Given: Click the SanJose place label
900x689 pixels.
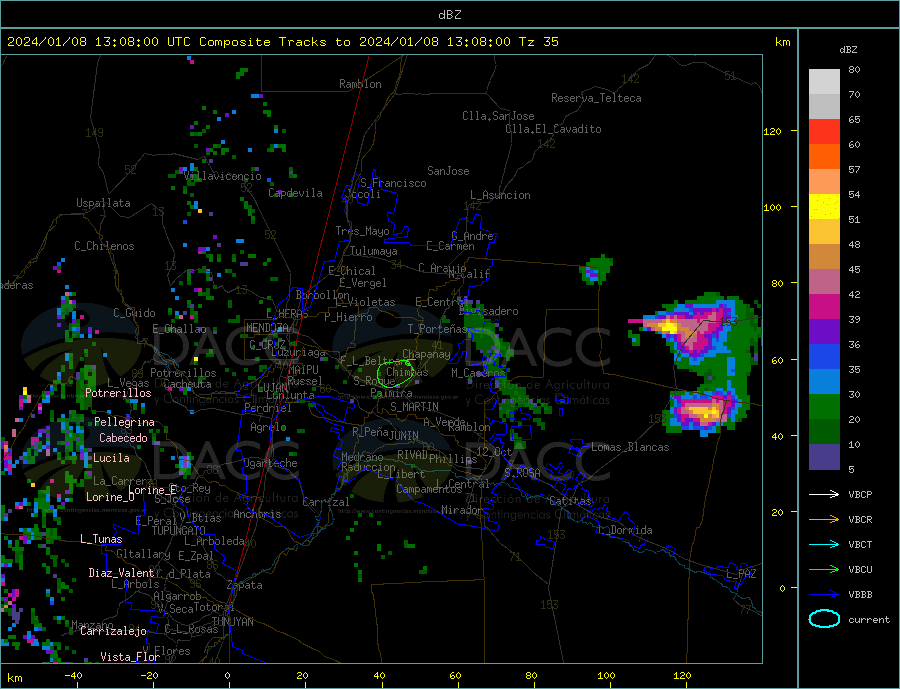Looking at the screenshot, I should point(448,171).
